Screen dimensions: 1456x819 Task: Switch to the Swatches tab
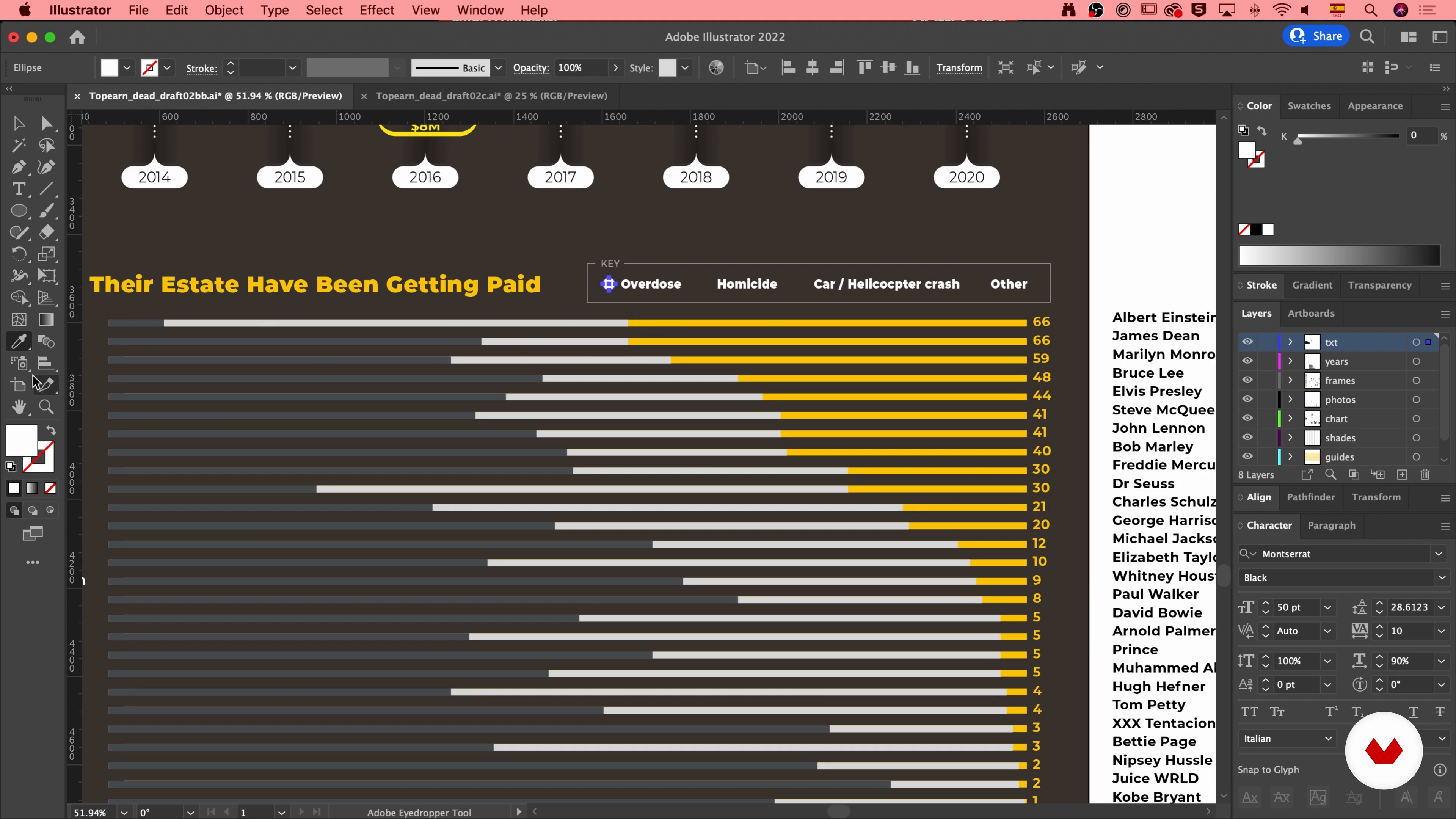pos(1309,106)
